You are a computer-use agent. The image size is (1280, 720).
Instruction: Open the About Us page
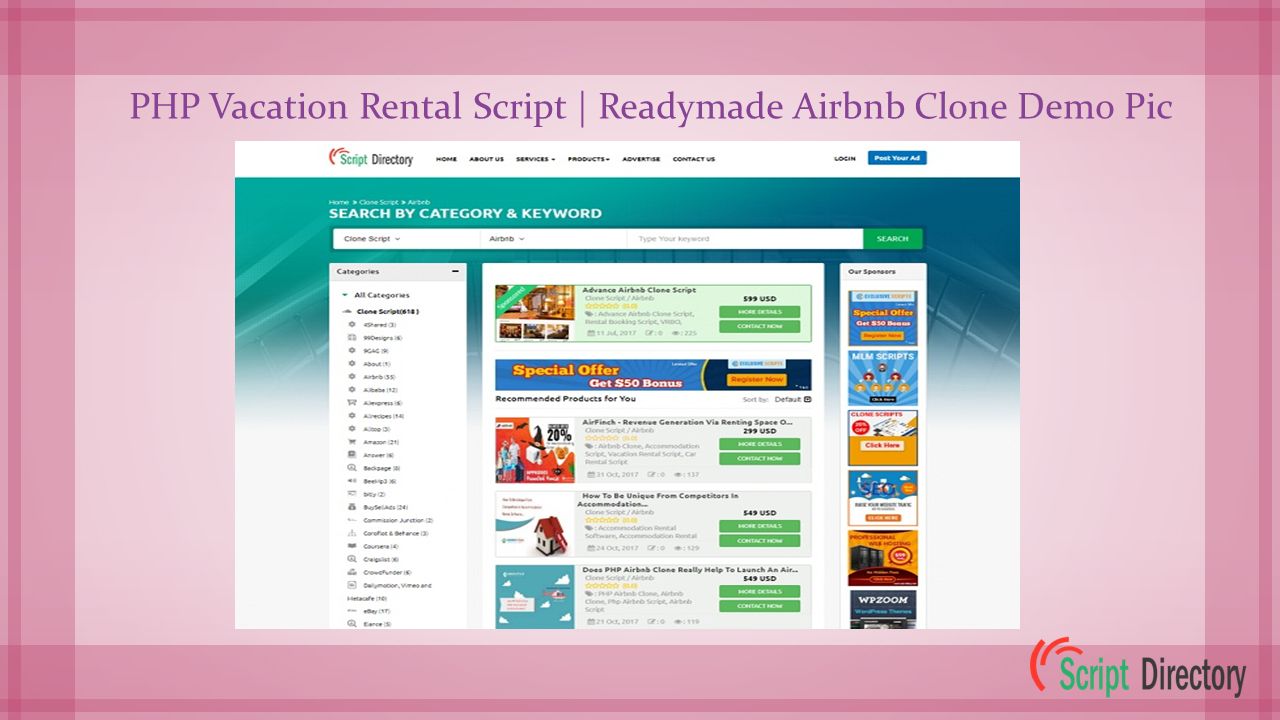tap(486, 159)
